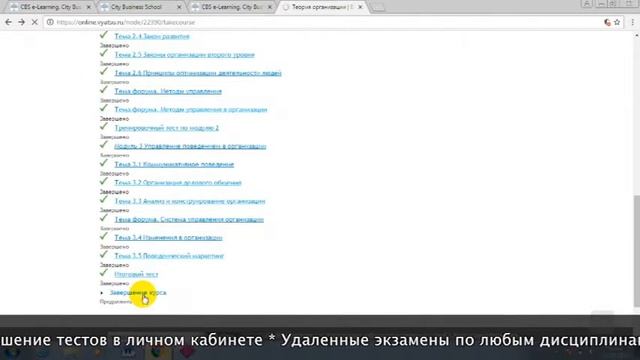Screen dimensions: 640x360
Task: Open a new browser tab
Action: point(378,7)
